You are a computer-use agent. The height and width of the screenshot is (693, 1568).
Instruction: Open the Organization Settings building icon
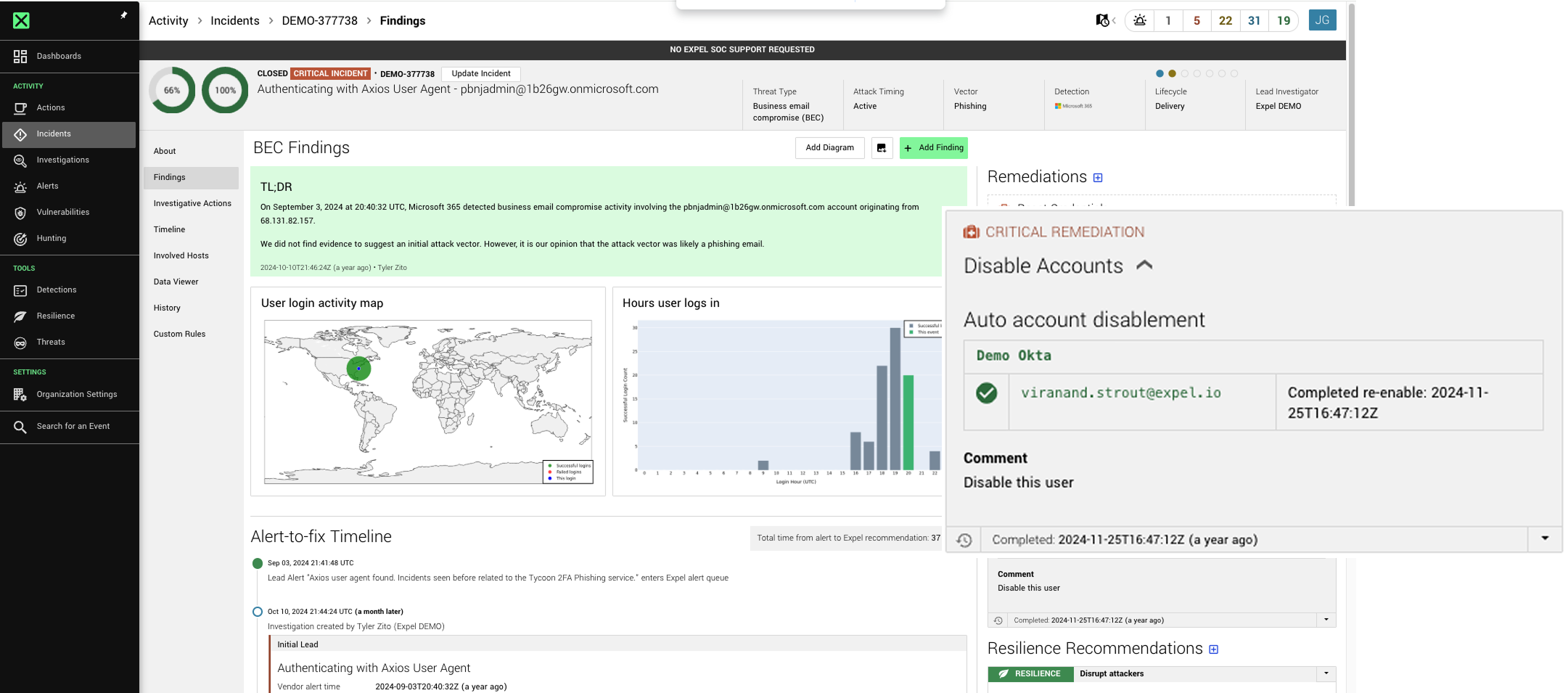20,395
